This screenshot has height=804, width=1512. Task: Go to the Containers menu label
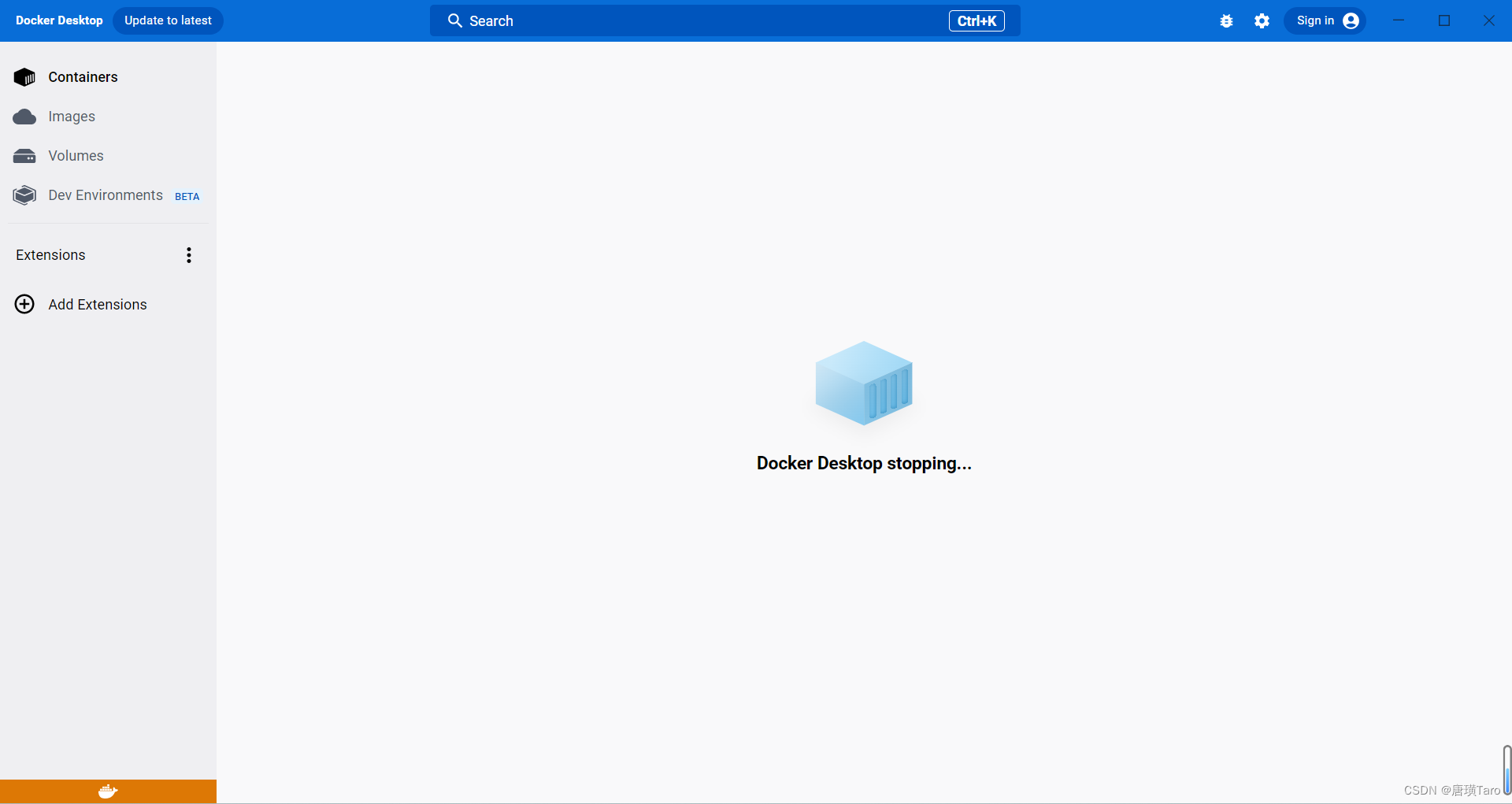(x=83, y=77)
